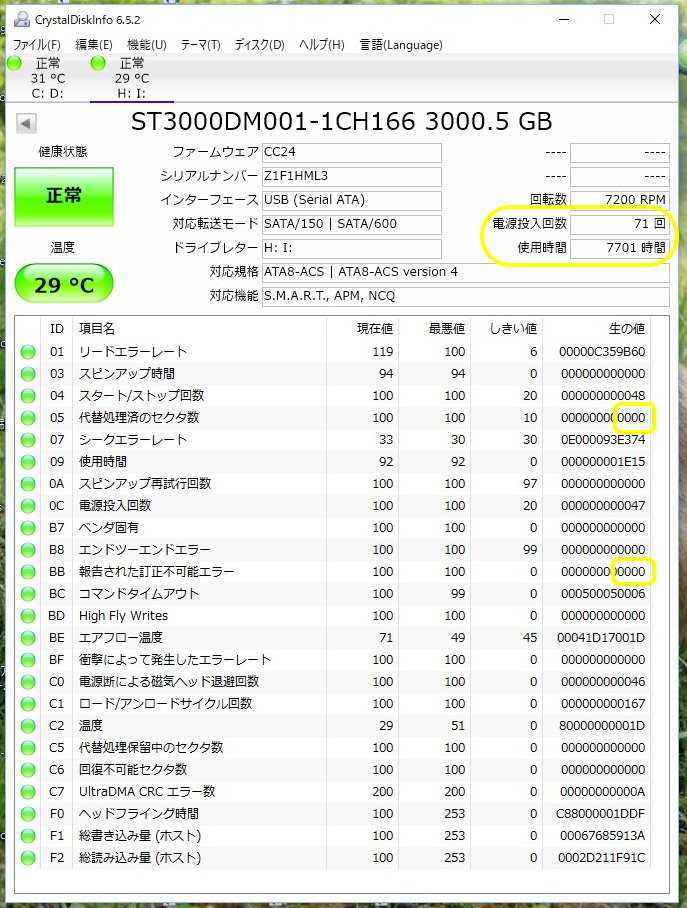Open the 機能(U) menu

(x=147, y=45)
